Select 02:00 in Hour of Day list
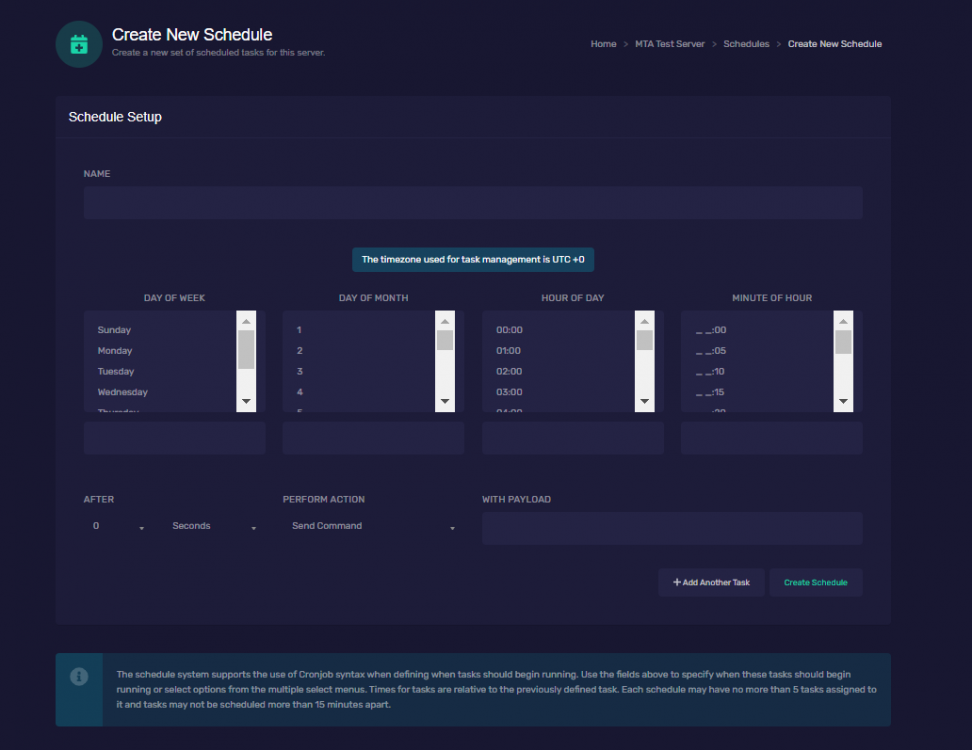The height and width of the screenshot is (750, 972). 509,371
